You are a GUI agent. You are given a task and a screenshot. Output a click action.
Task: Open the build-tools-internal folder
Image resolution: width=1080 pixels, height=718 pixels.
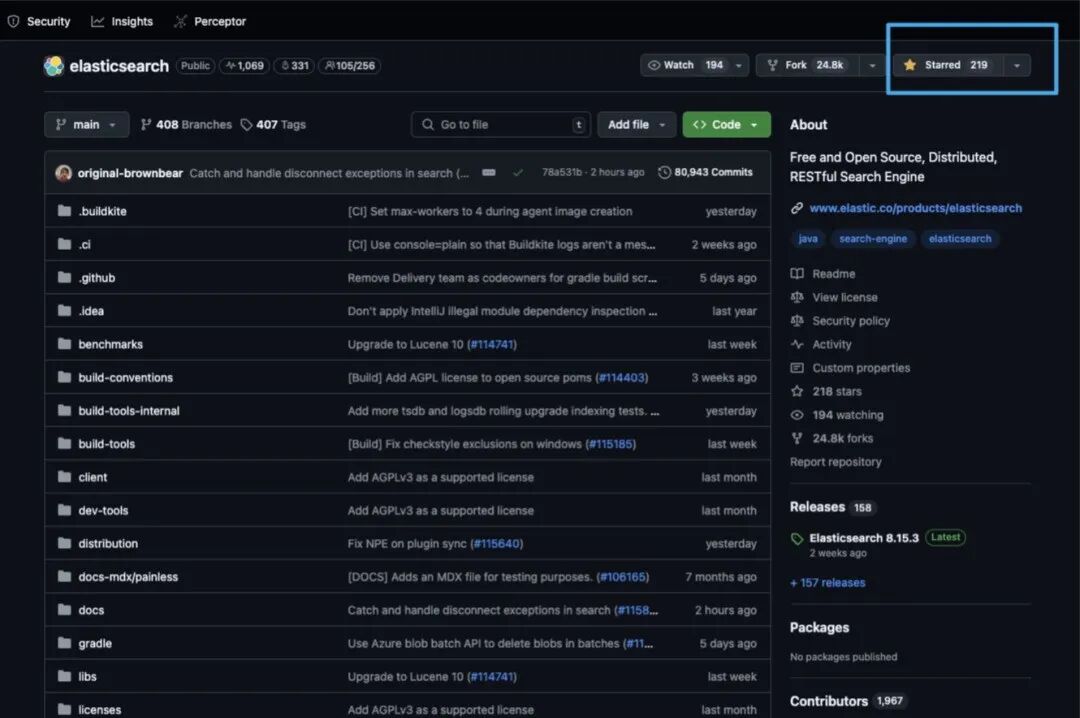(x=129, y=411)
